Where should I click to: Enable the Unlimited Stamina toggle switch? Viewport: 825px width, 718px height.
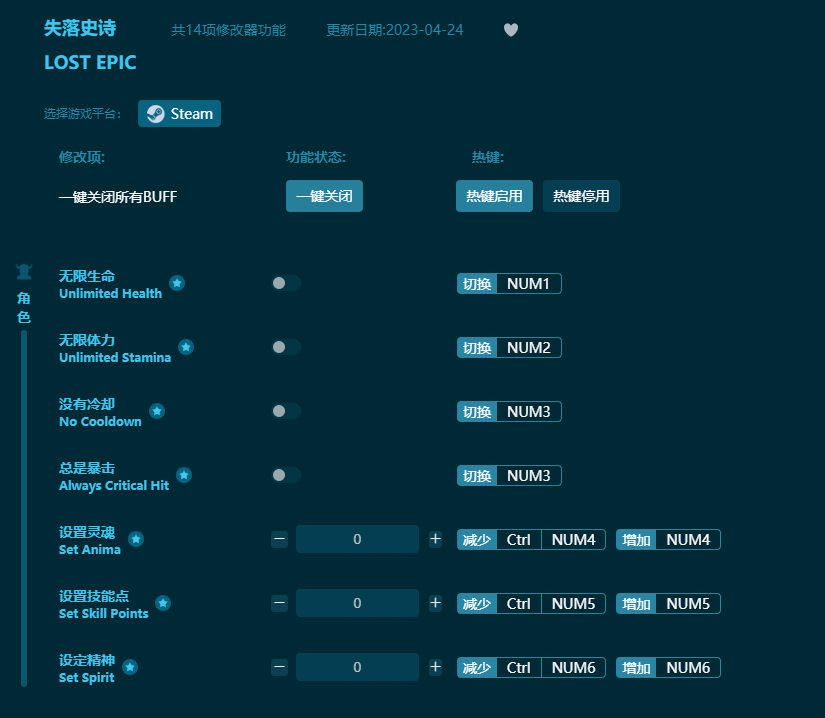tap(287, 347)
